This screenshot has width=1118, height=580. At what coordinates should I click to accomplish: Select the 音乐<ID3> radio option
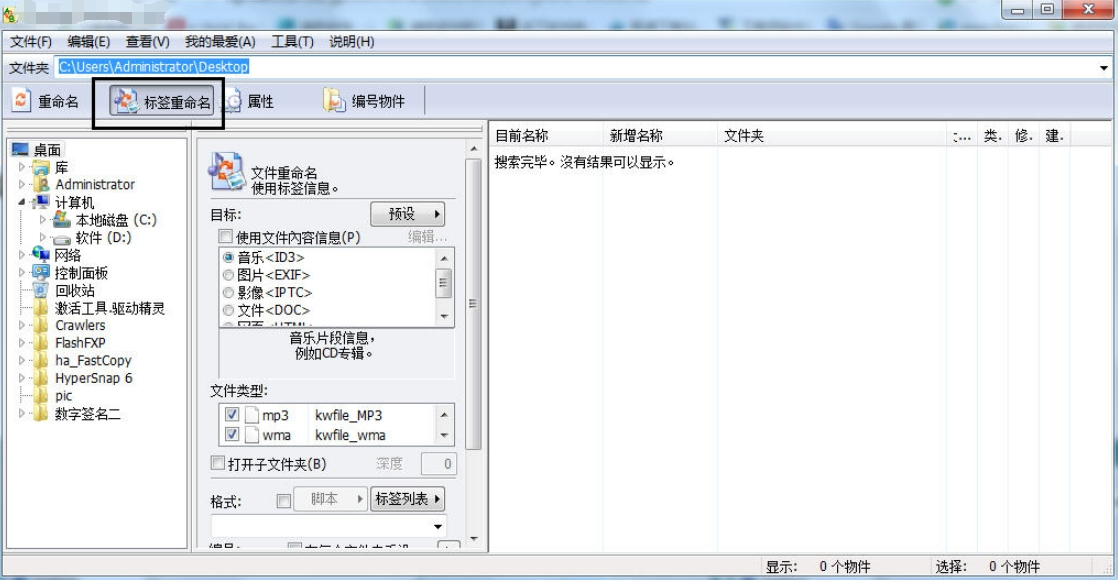[x=228, y=257]
